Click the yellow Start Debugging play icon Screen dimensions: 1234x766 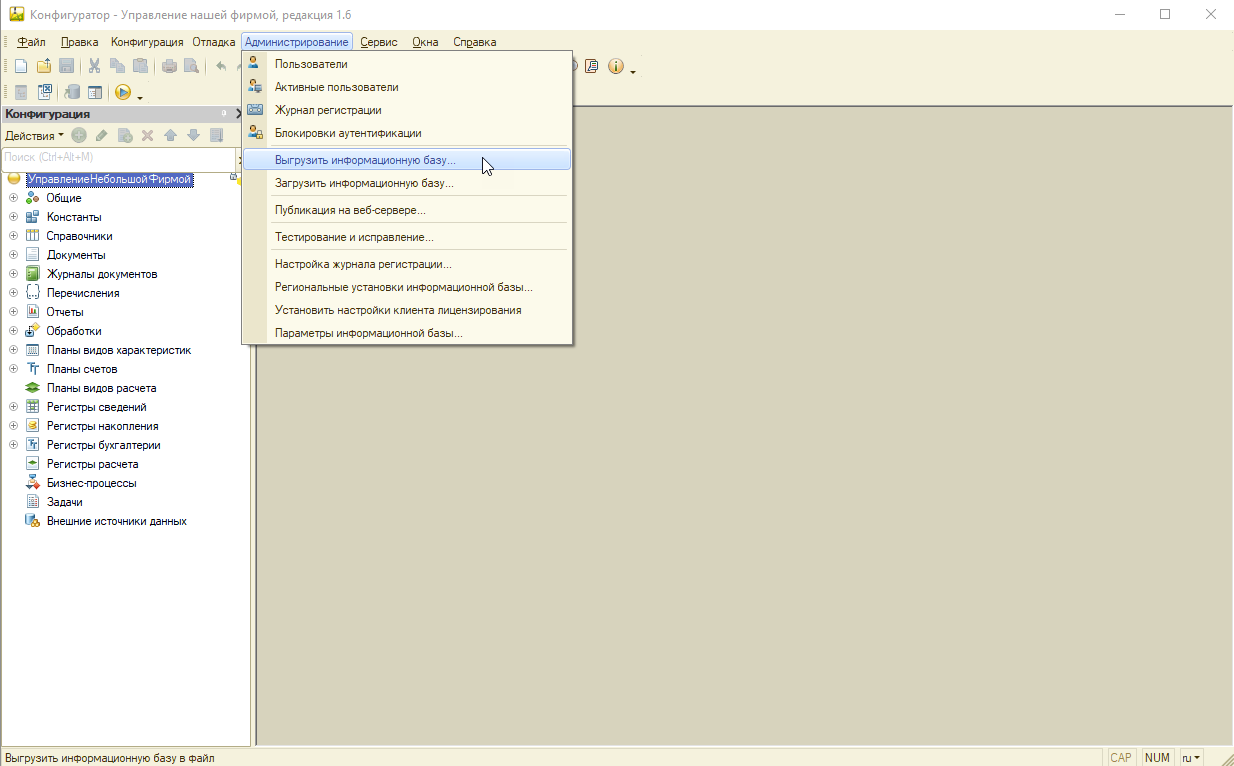tap(122, 92)
